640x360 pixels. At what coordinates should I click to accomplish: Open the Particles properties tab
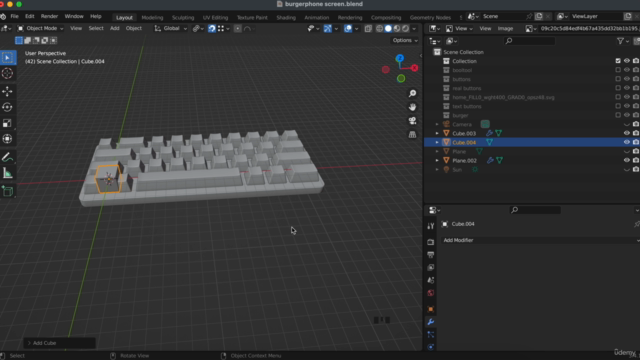click(x=431, y=334)
